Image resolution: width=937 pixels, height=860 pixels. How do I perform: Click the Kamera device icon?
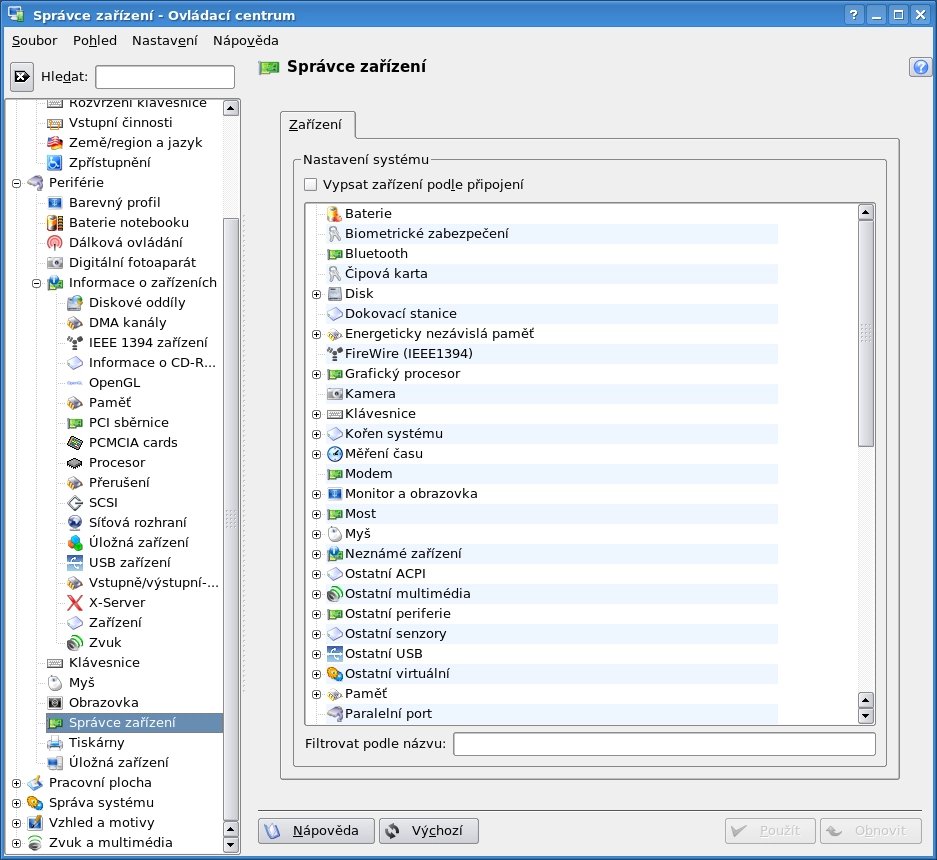point(335,394)
